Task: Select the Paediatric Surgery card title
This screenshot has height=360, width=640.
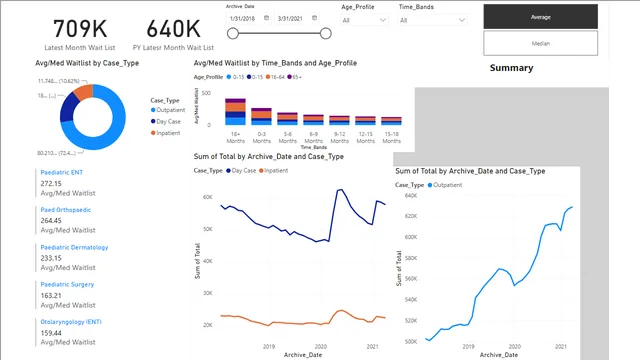Action: tap(67, 284)
